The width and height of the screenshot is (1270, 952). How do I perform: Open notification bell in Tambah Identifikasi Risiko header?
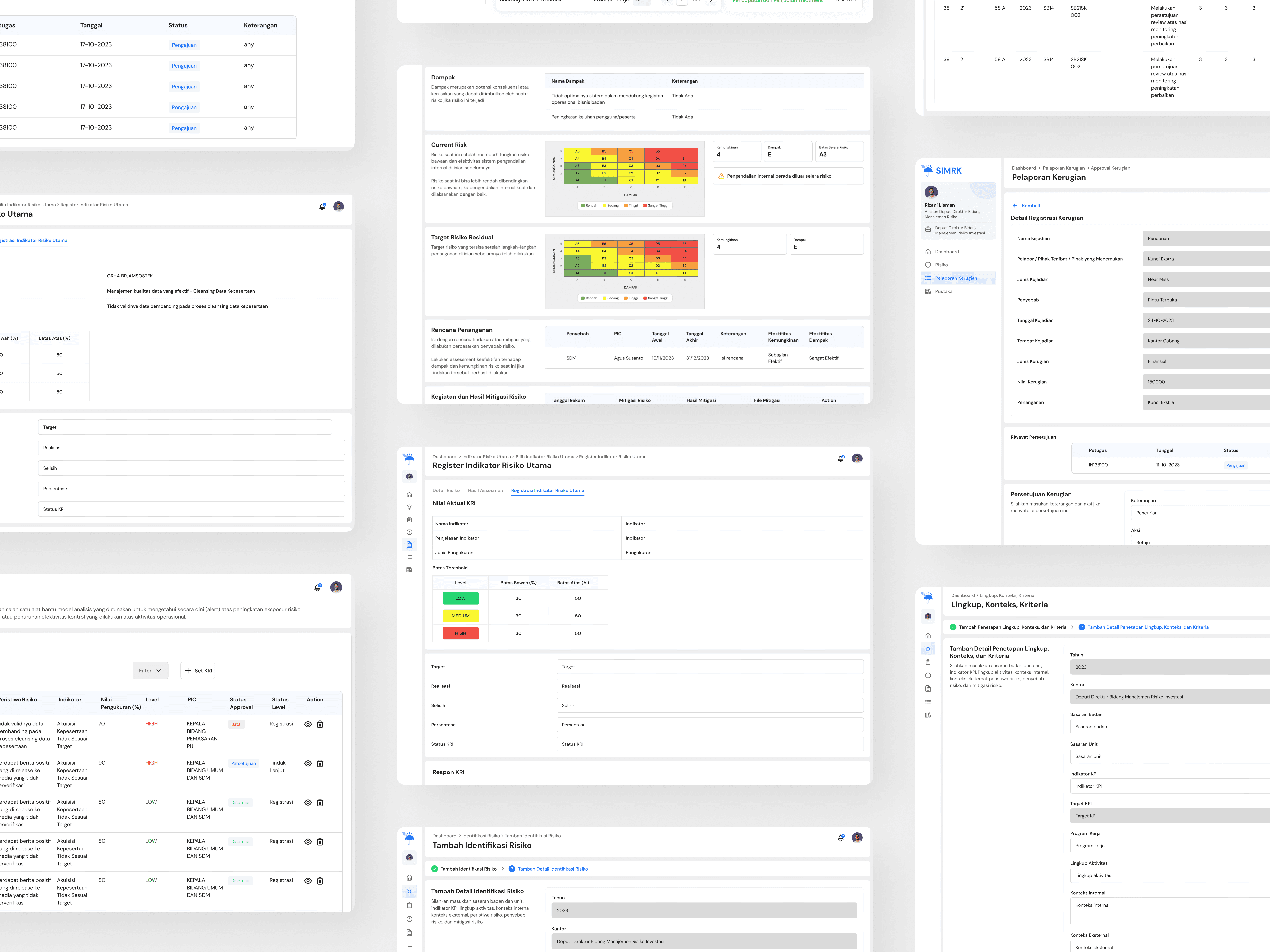(841, 838)
